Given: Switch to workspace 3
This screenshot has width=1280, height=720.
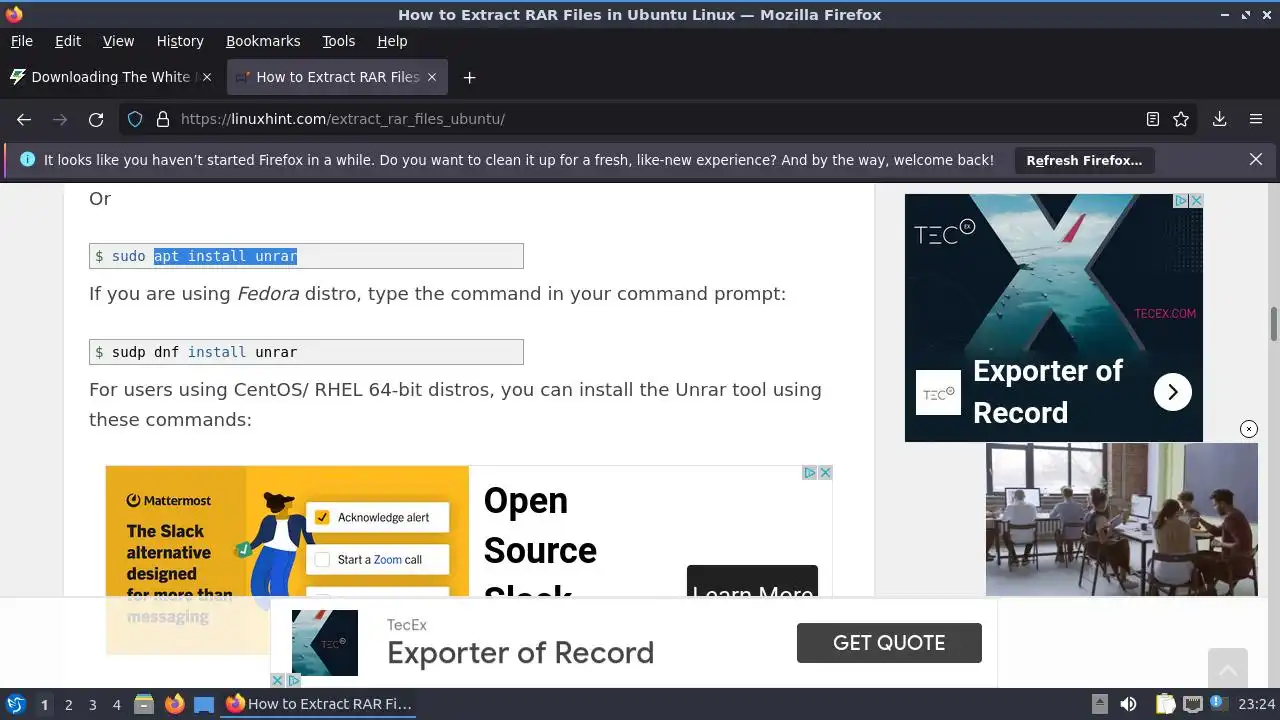Looking at the screenshot, I should (92, 705).
